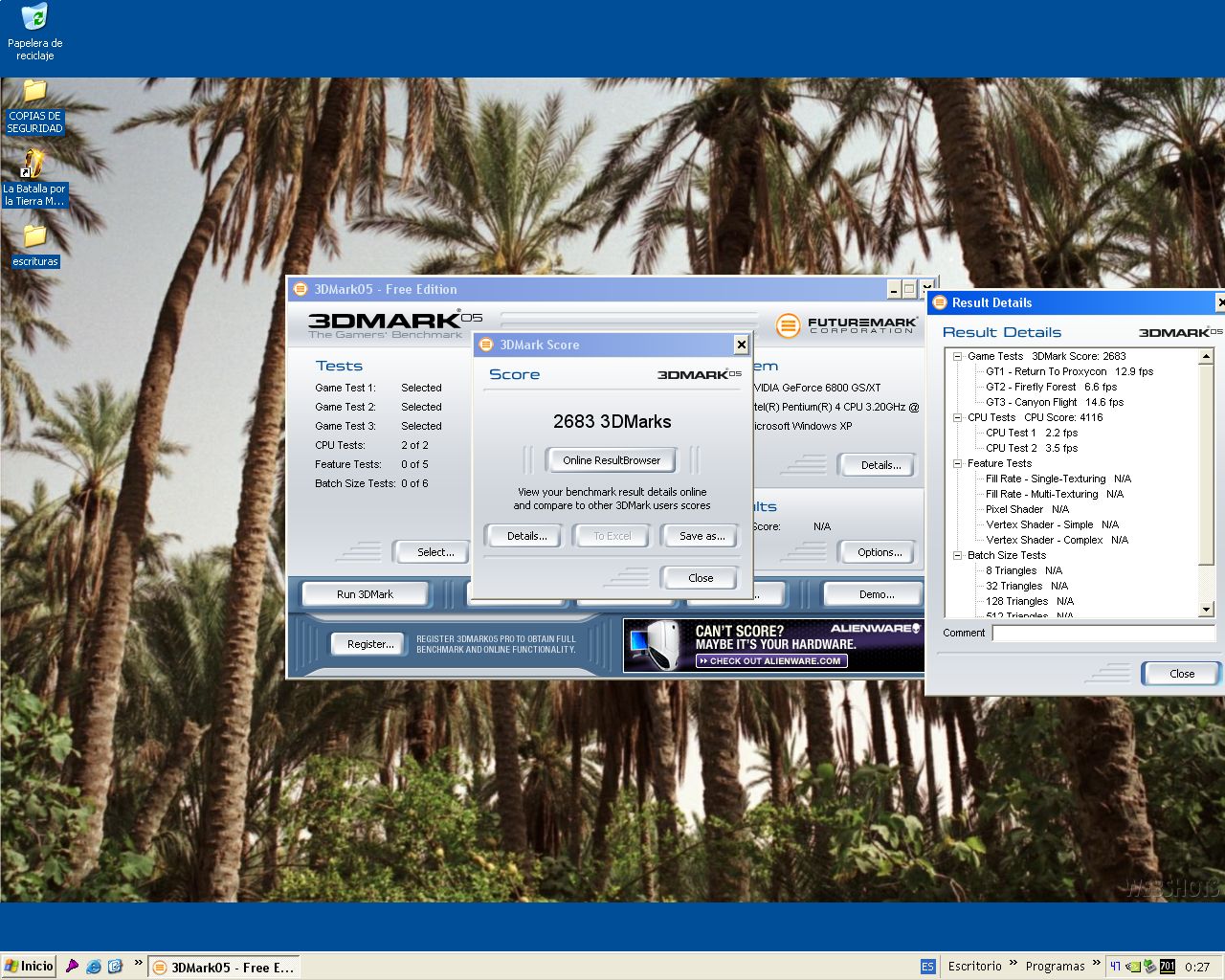The image size is (1225, 980).
Task: Click the Internet Explorer quick launch icon
Action: tap(94, 967)
